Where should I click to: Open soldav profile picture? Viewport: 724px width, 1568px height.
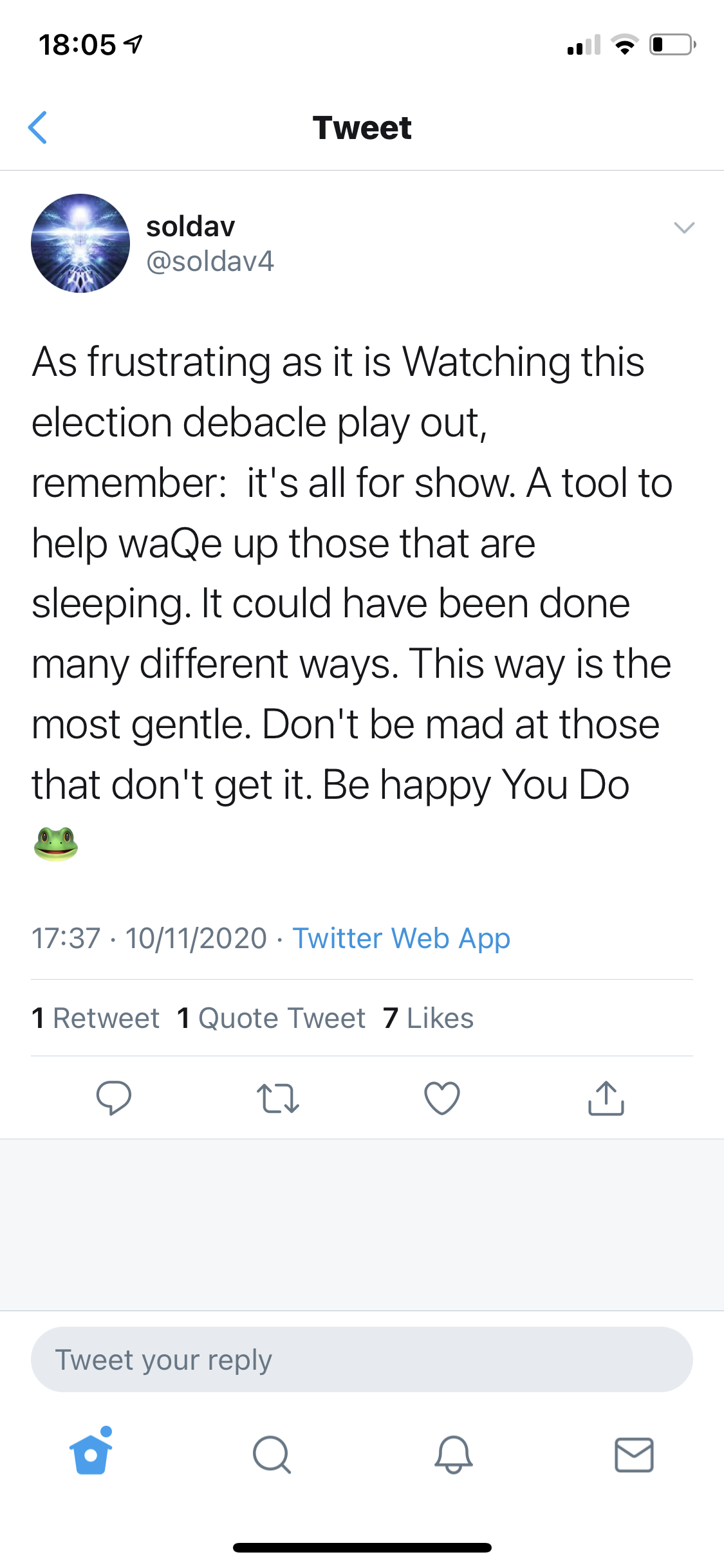pyautogui.click(x=80, y=243)
